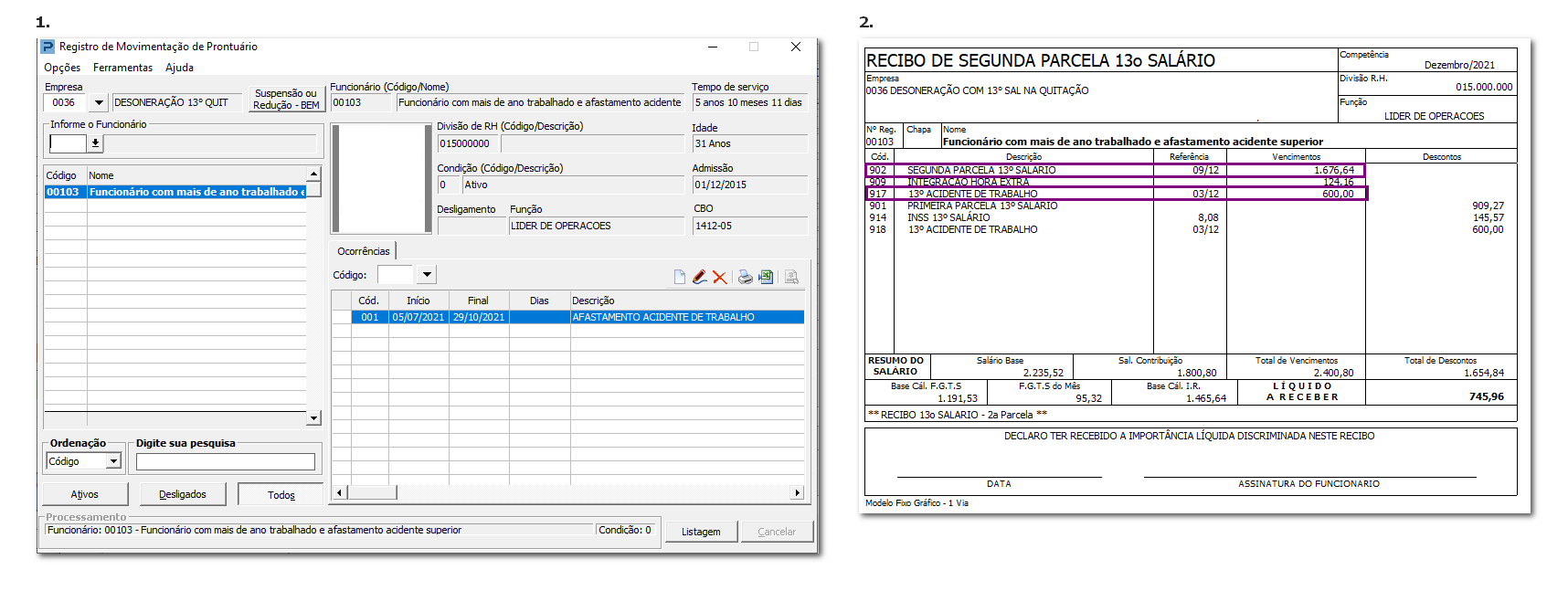Click the Admissão date 01/12/2015
The height and width of the screenshot is (591, 1568).
[750, 185]
